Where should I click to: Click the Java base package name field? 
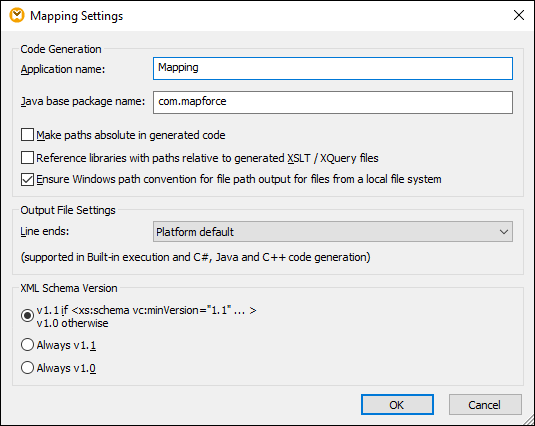333,102
